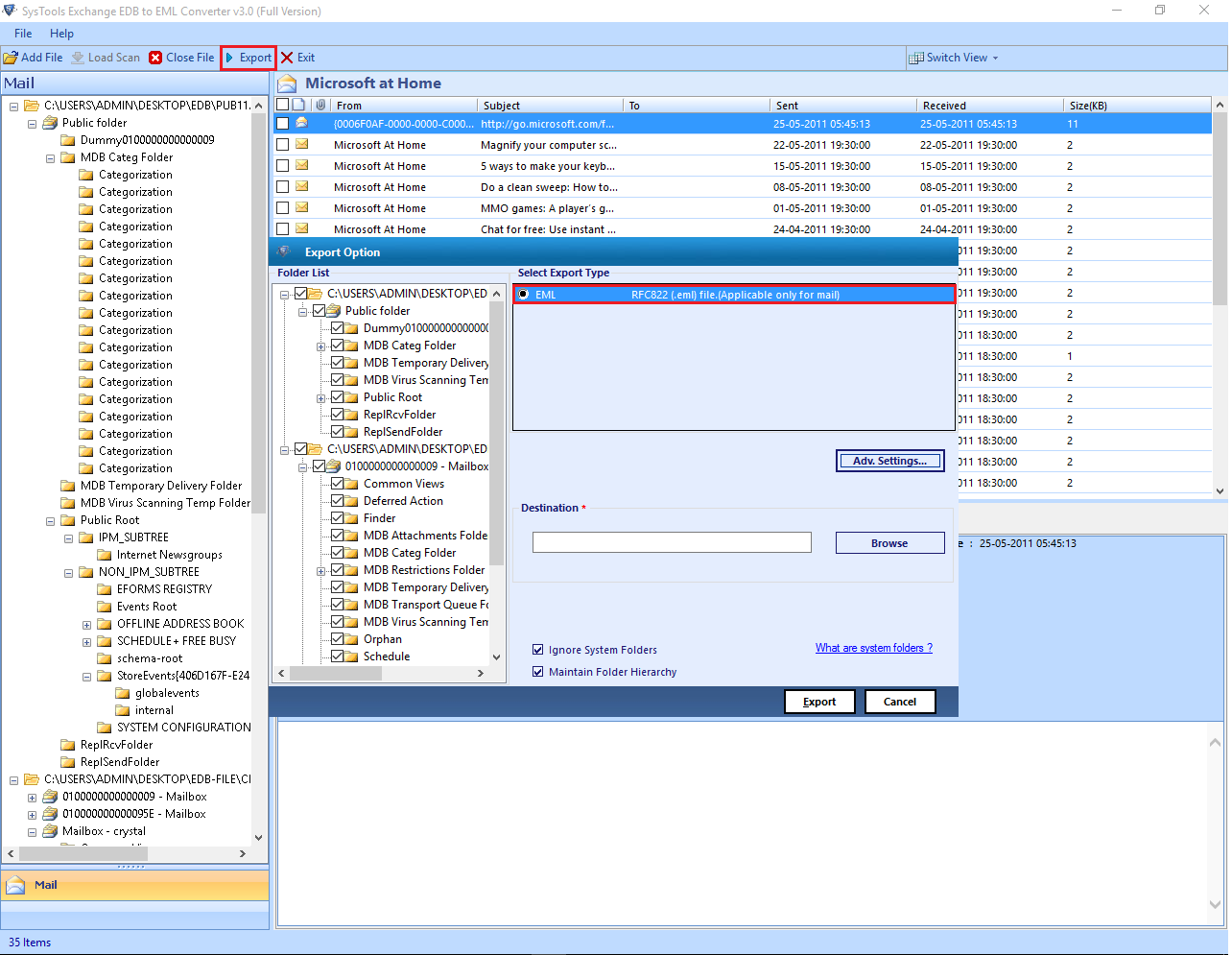Click the email list vertical scrollbar
The image size is (1232, 955).
tap(1220, 298)
